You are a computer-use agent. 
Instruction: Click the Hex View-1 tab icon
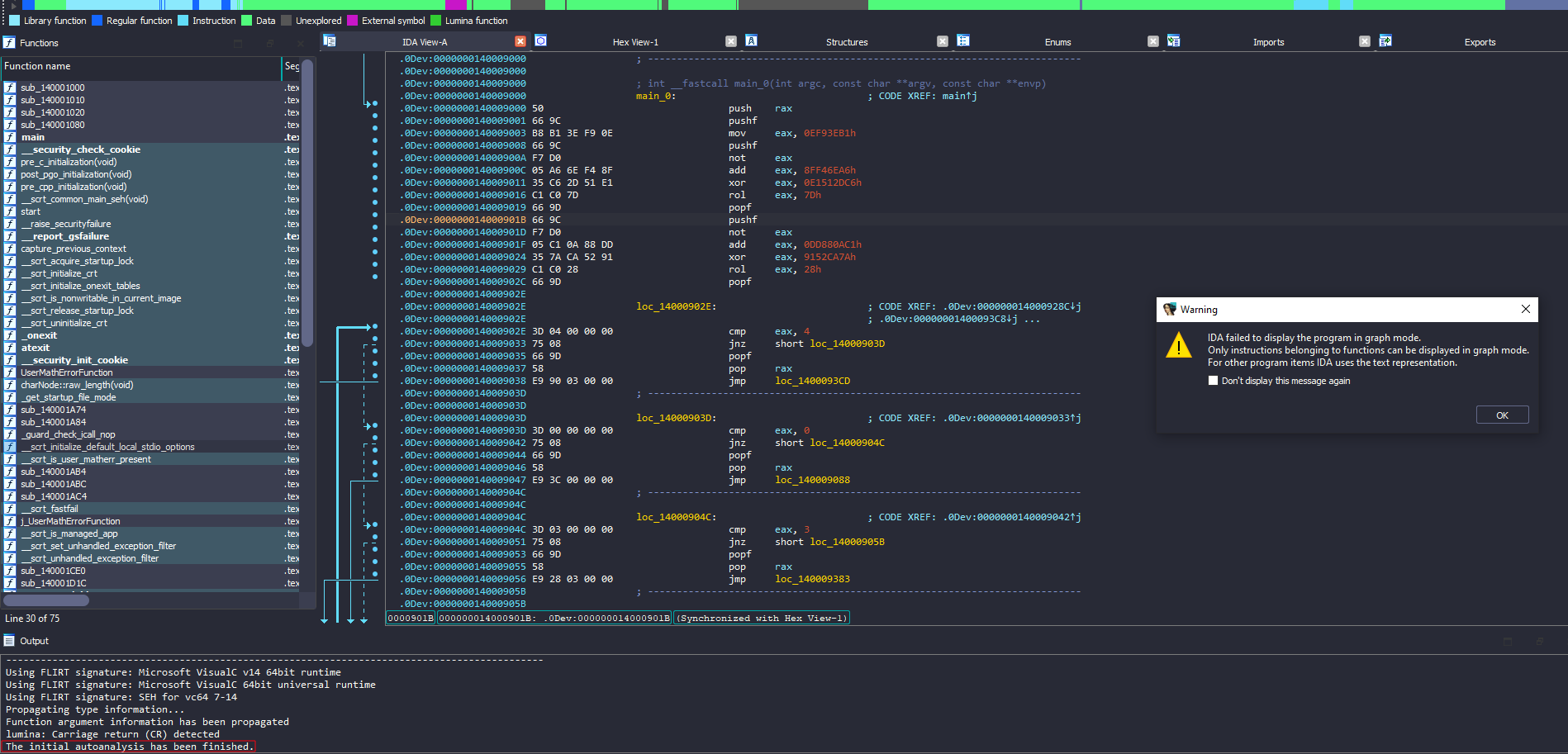[x=541, y=41]
